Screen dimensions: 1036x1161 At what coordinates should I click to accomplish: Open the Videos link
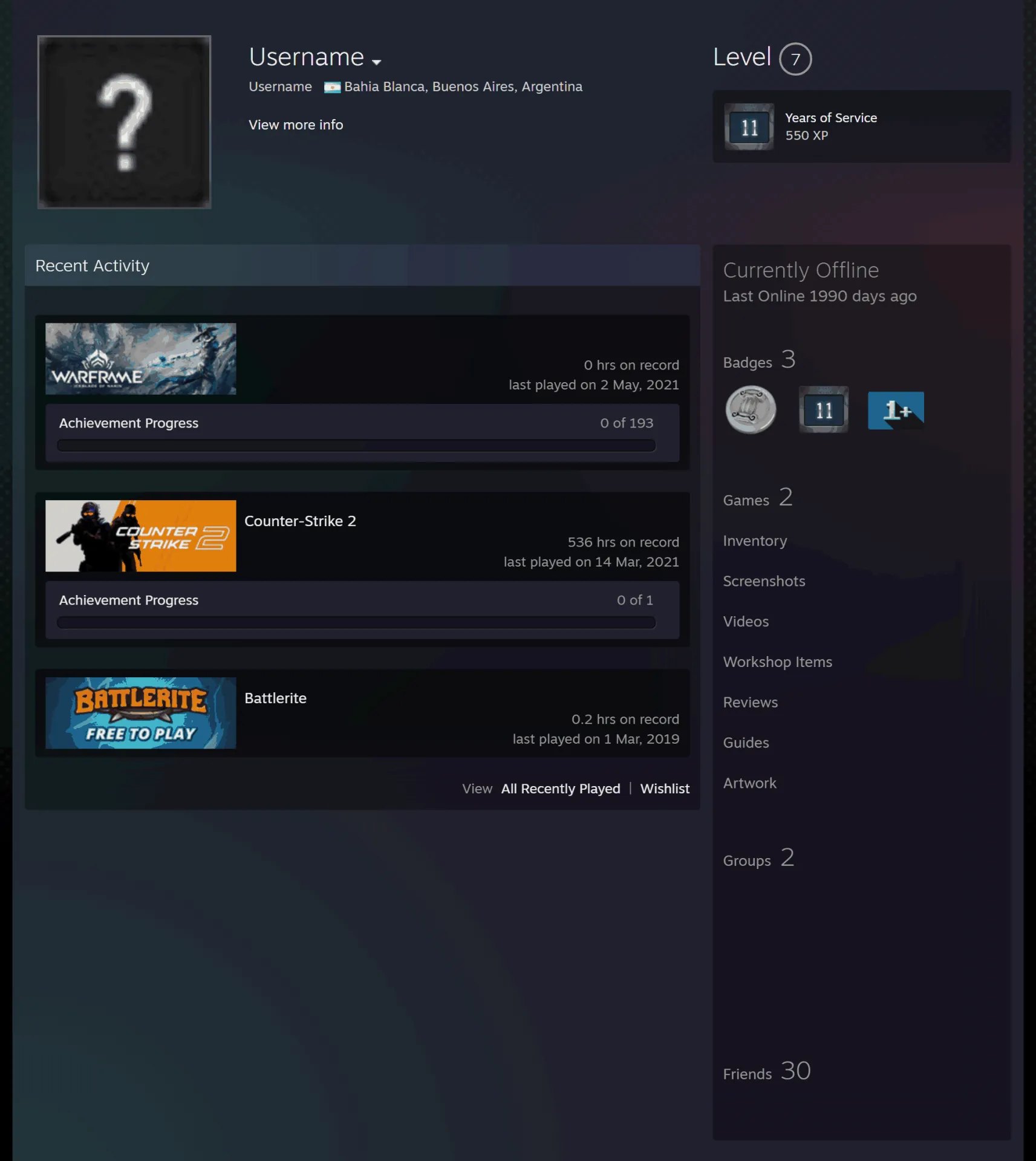tap(746, 622)
